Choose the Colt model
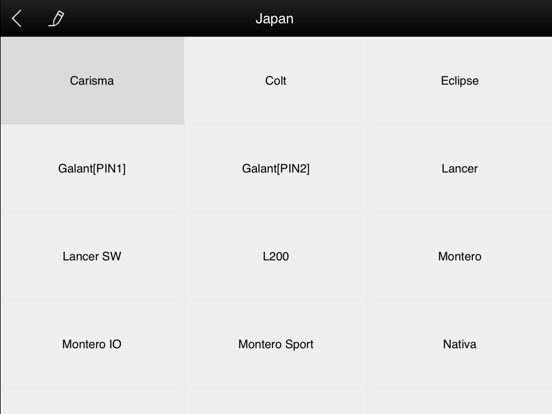The image size is (552, 414). [x=276, y=81]
